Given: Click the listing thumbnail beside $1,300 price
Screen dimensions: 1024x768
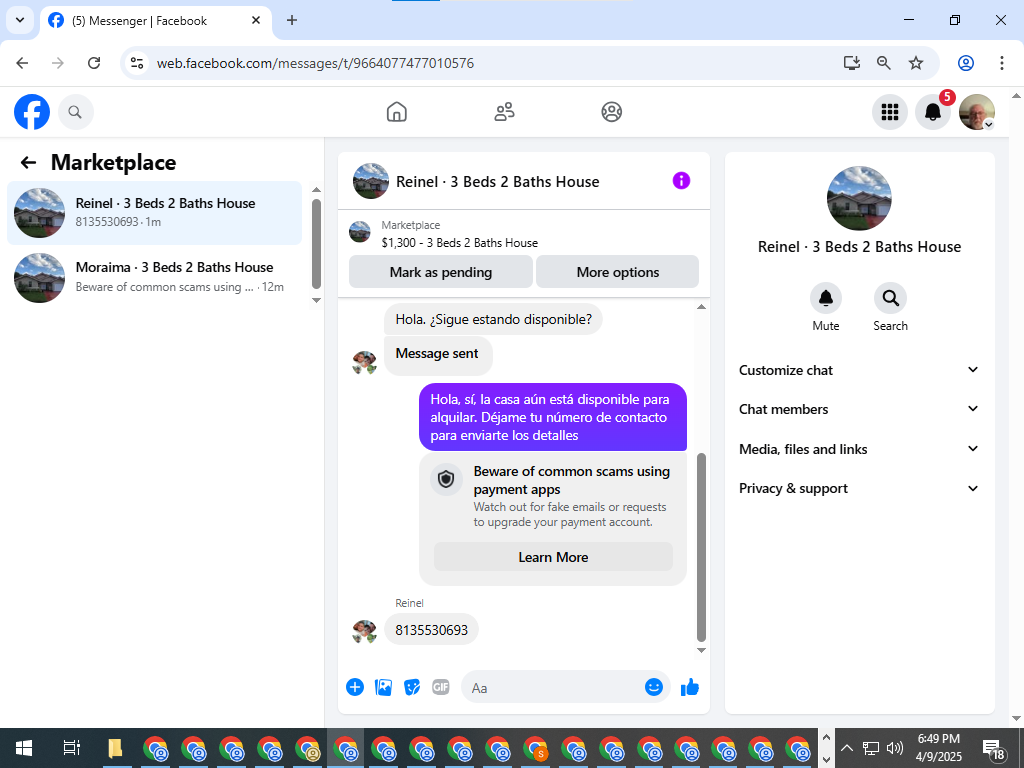Looking at the screenshot, I should tap(360, 232).
